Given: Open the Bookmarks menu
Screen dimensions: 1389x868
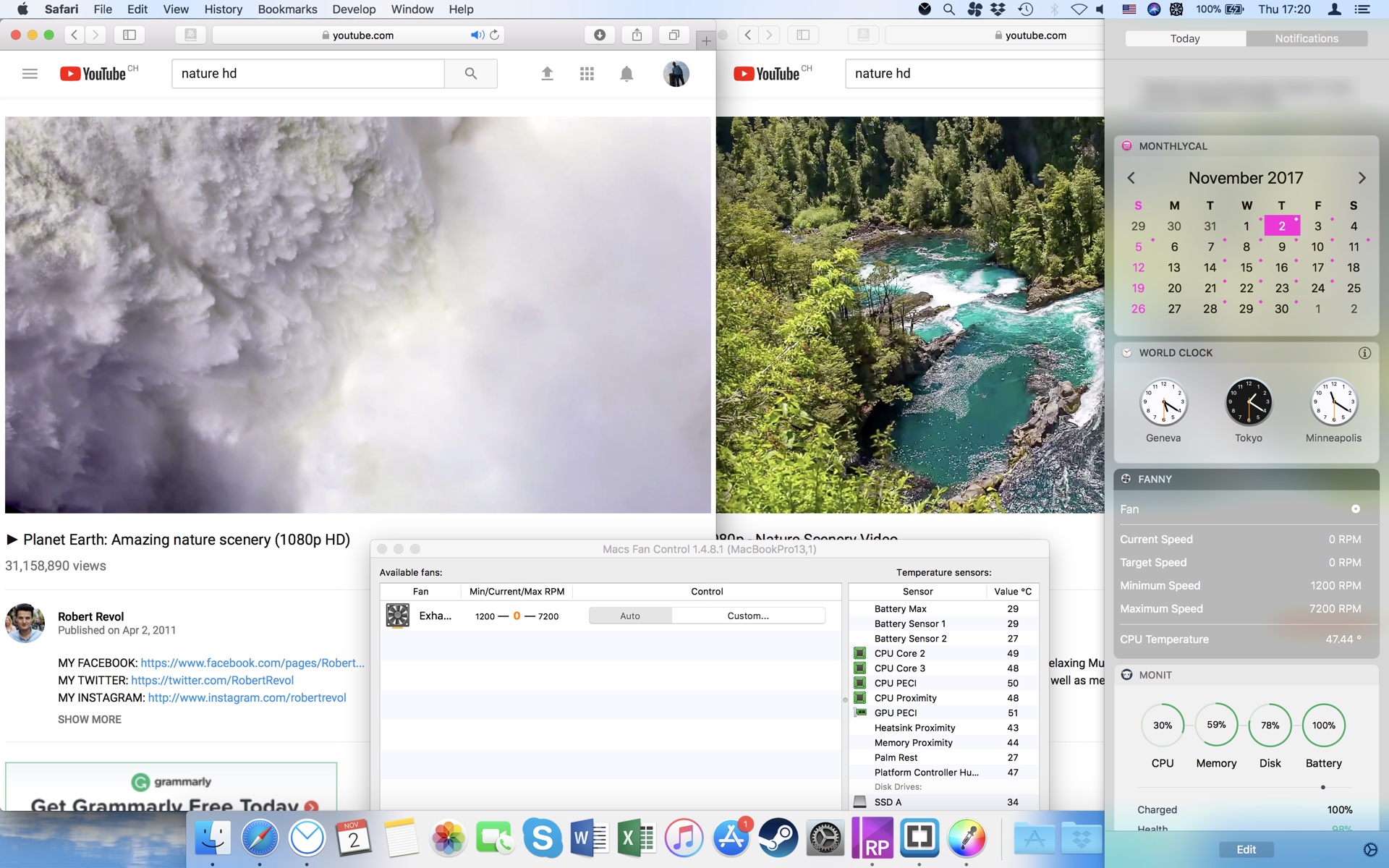Looking at the screenshot, I should (x=287, y=9).
